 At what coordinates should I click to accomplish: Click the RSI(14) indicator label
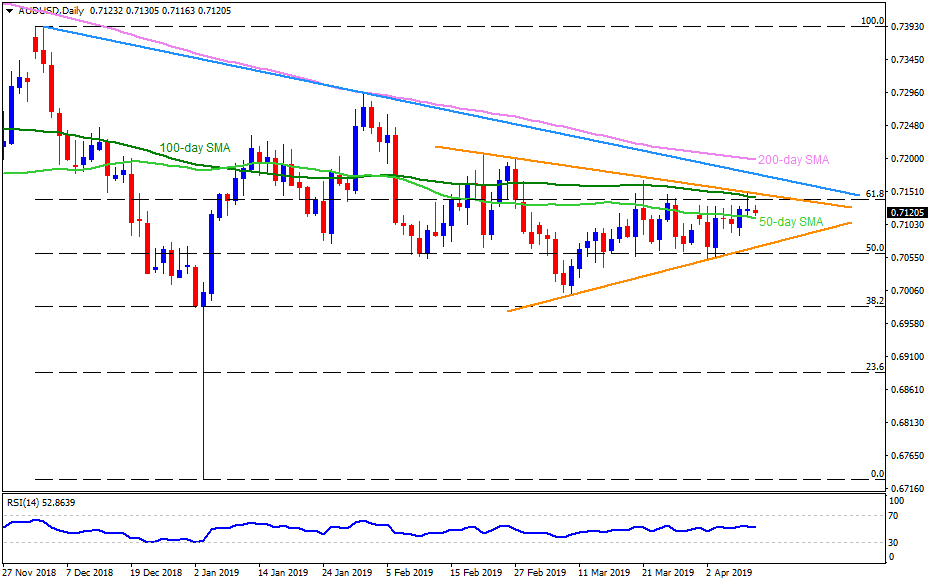point(40,503)
